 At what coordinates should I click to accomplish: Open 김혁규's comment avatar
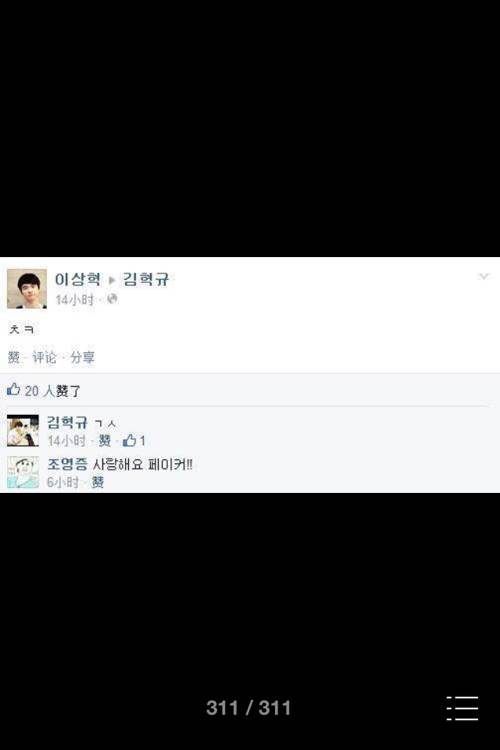[22, 430]
